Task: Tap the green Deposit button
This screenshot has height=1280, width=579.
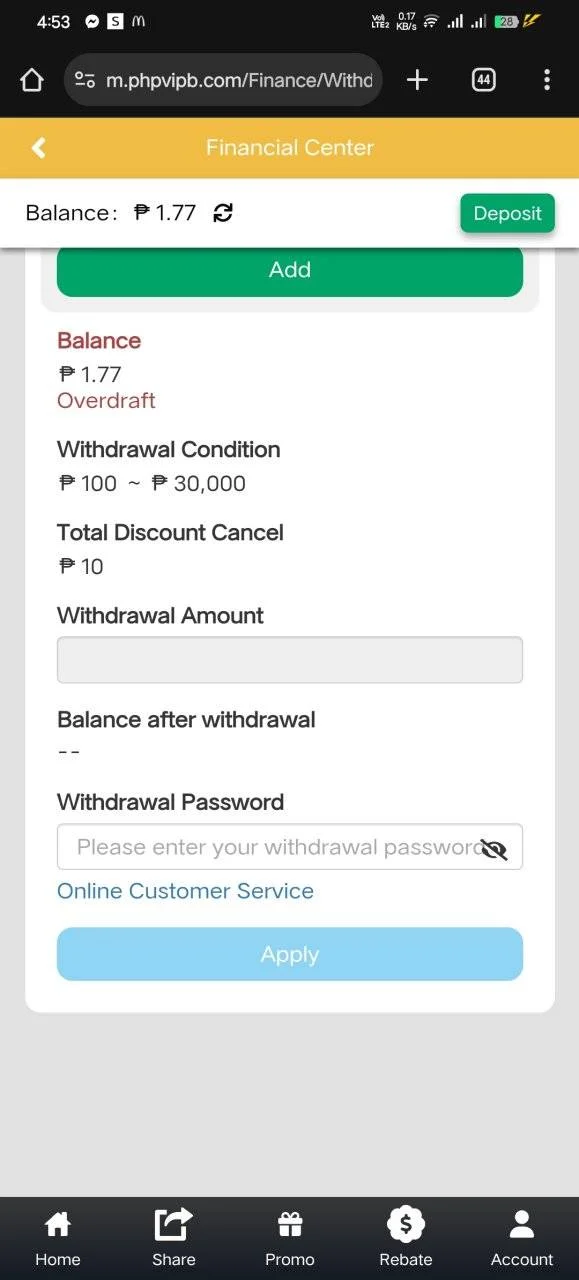Action: pyautogui.click(x=507, y=213)
